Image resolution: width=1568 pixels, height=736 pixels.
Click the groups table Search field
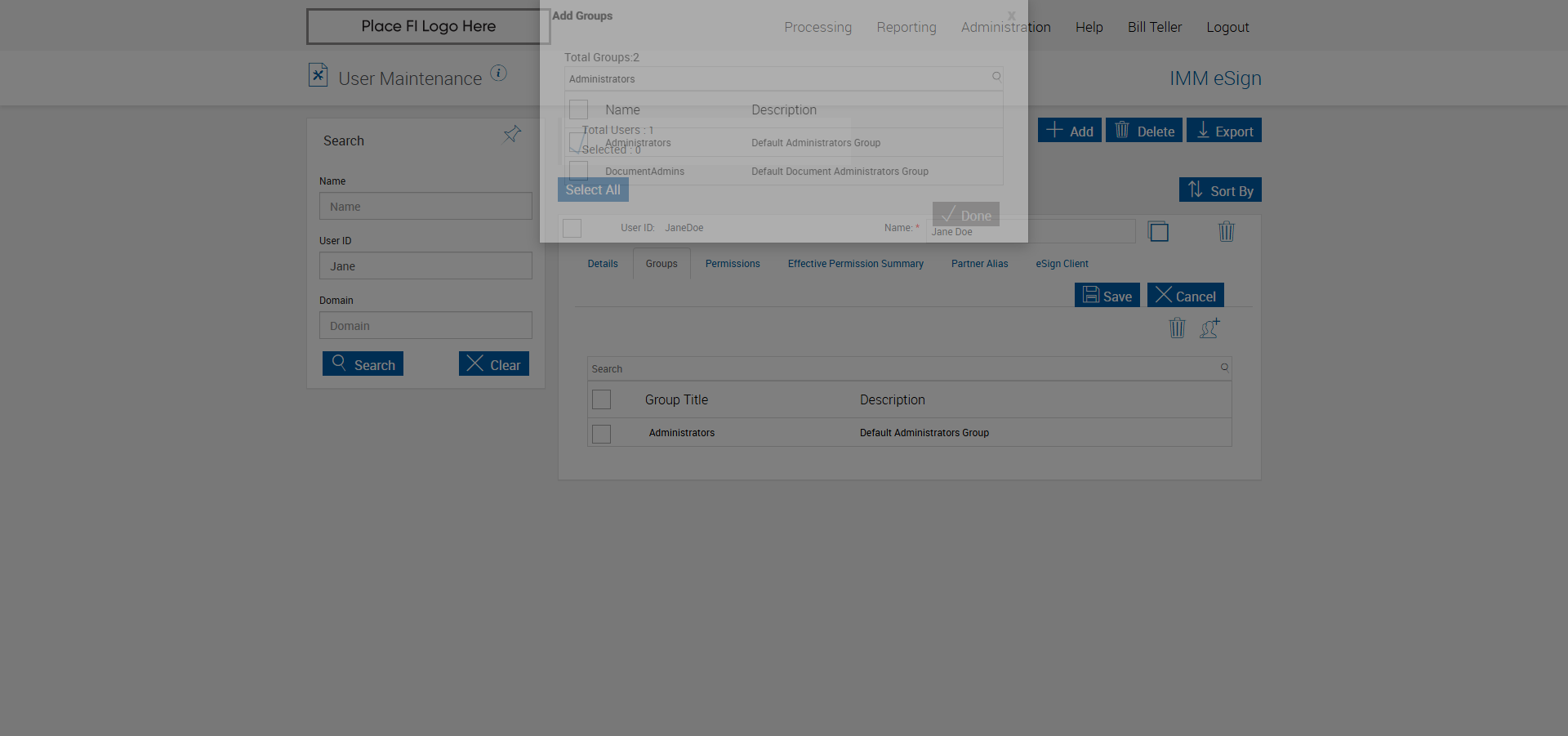click(x=909, y=368)
